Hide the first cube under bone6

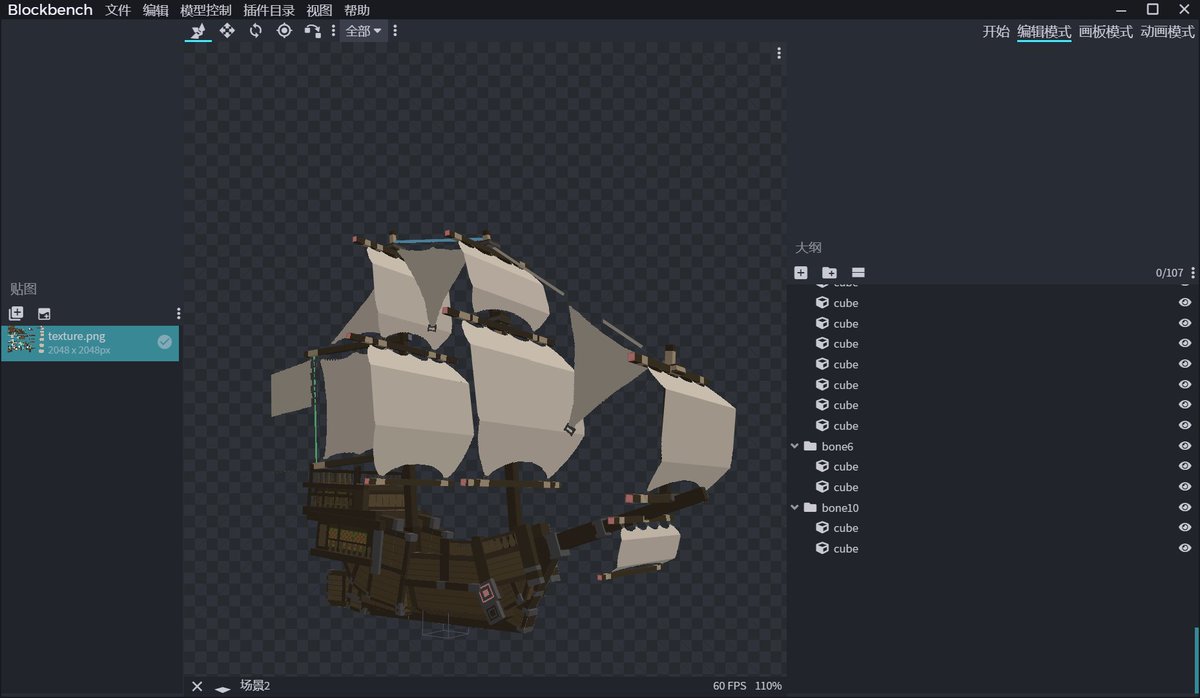[x=1184, y=466]
